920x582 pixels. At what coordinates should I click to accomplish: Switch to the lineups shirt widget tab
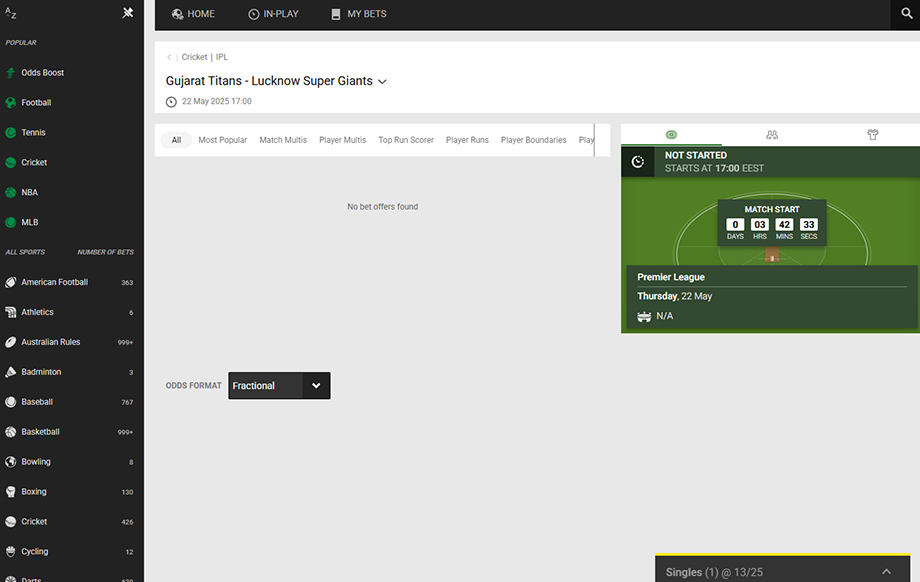[872, 135]
